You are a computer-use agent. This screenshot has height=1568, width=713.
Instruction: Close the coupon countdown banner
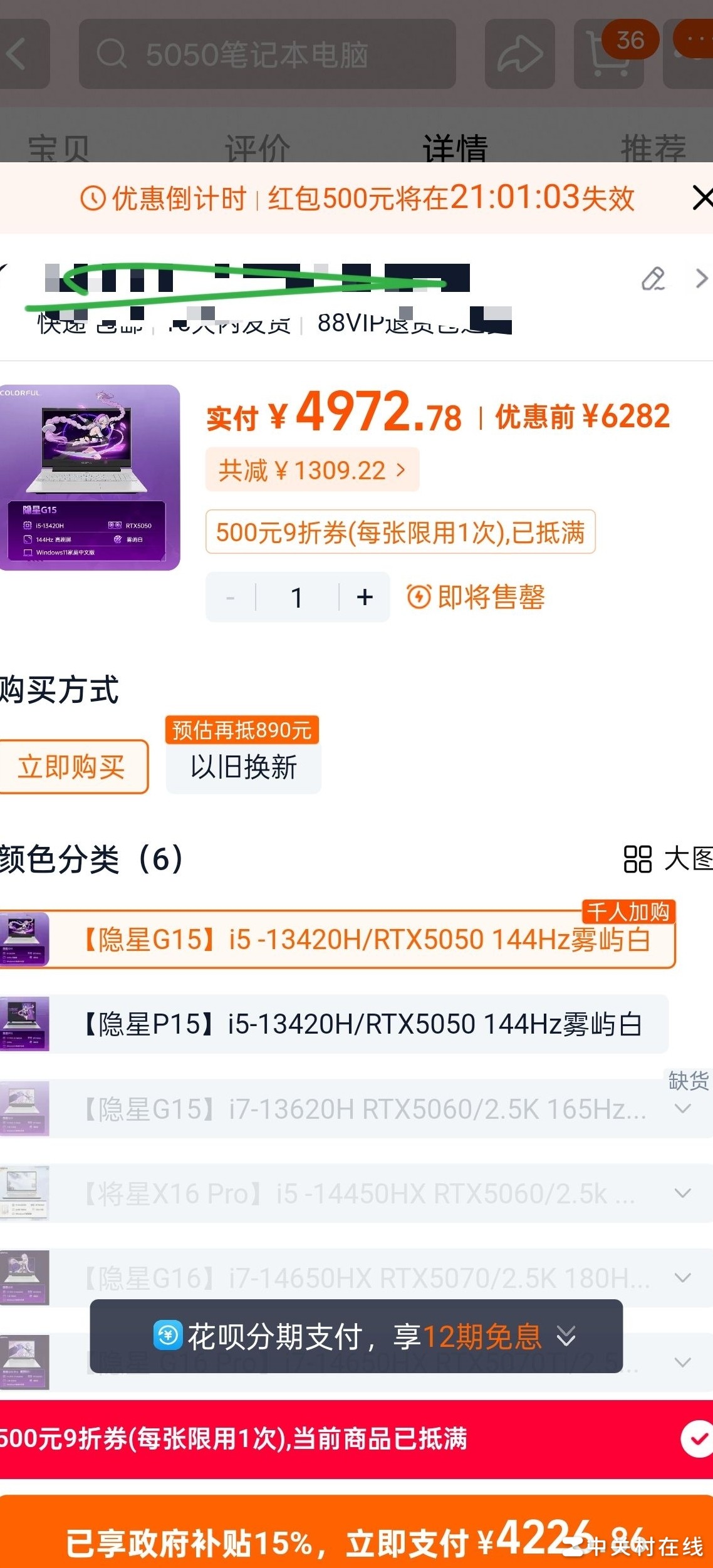(x=702, y=198)
